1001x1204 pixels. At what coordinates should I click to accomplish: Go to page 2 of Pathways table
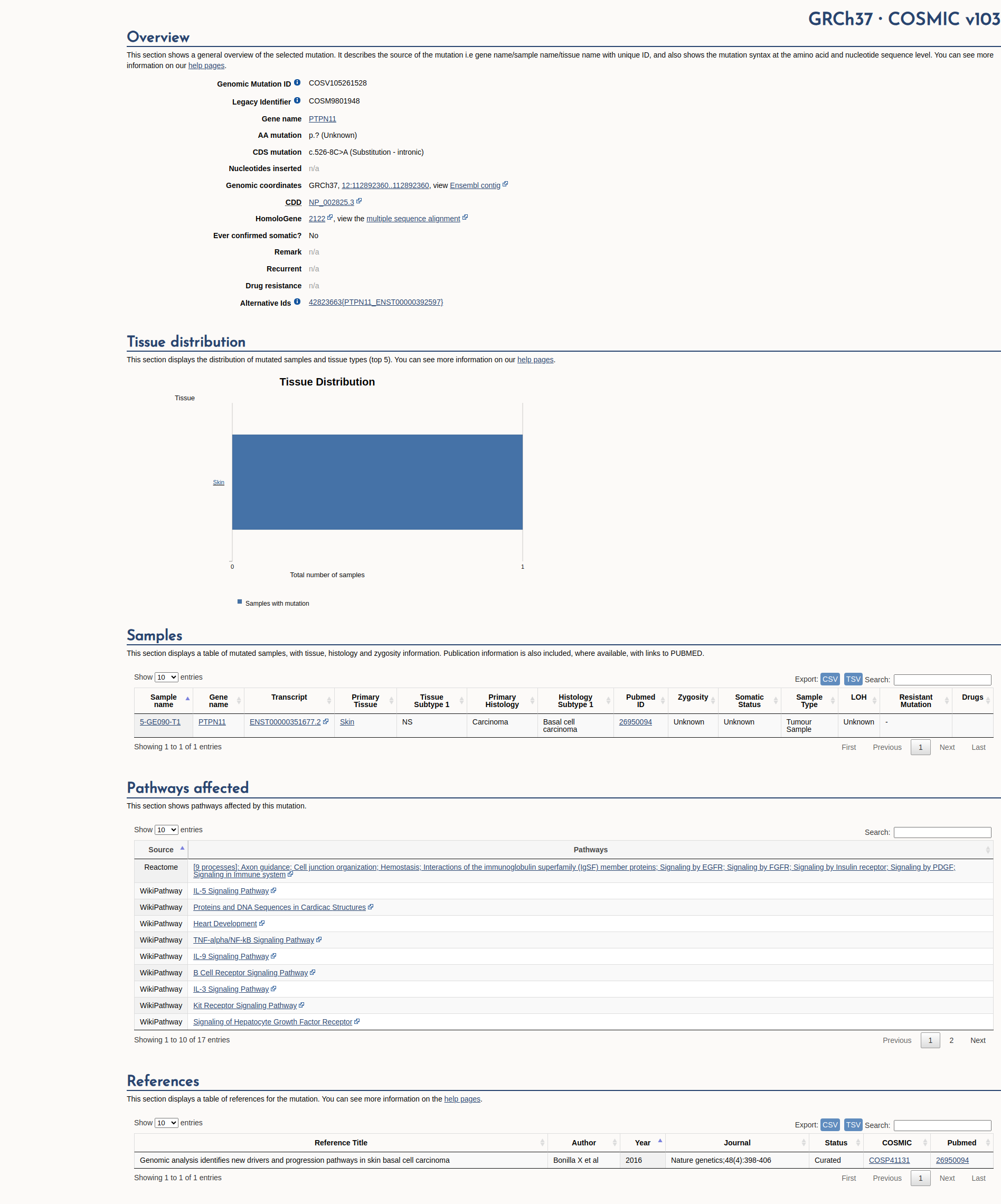[x=951, y=1040]
